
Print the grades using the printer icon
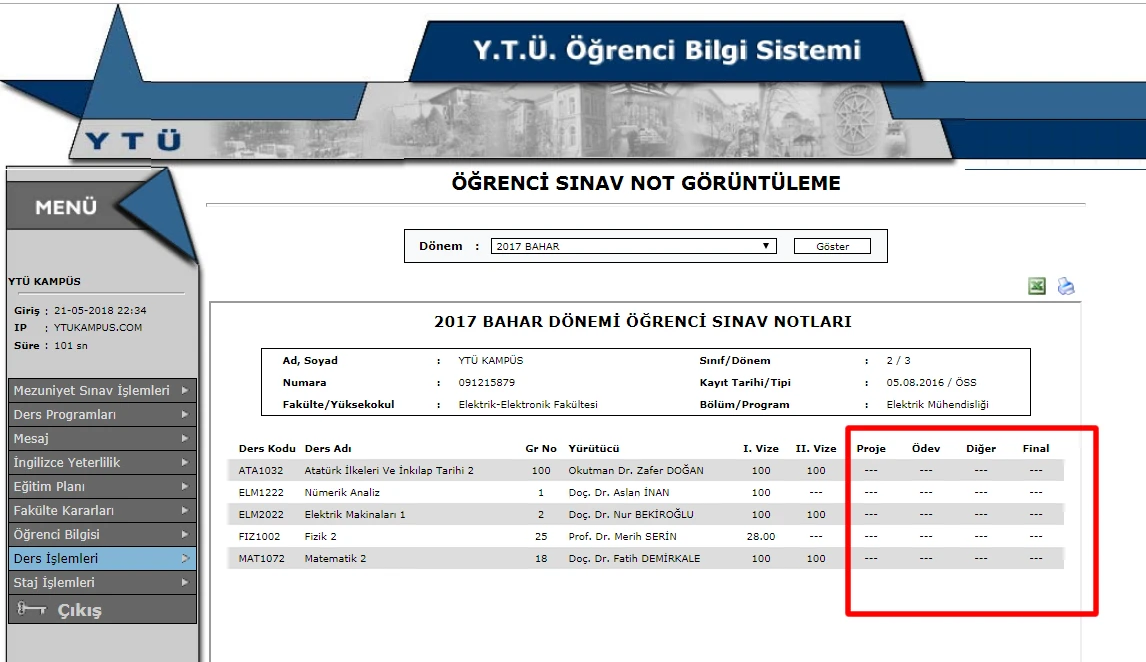[x=1066, y=287]
